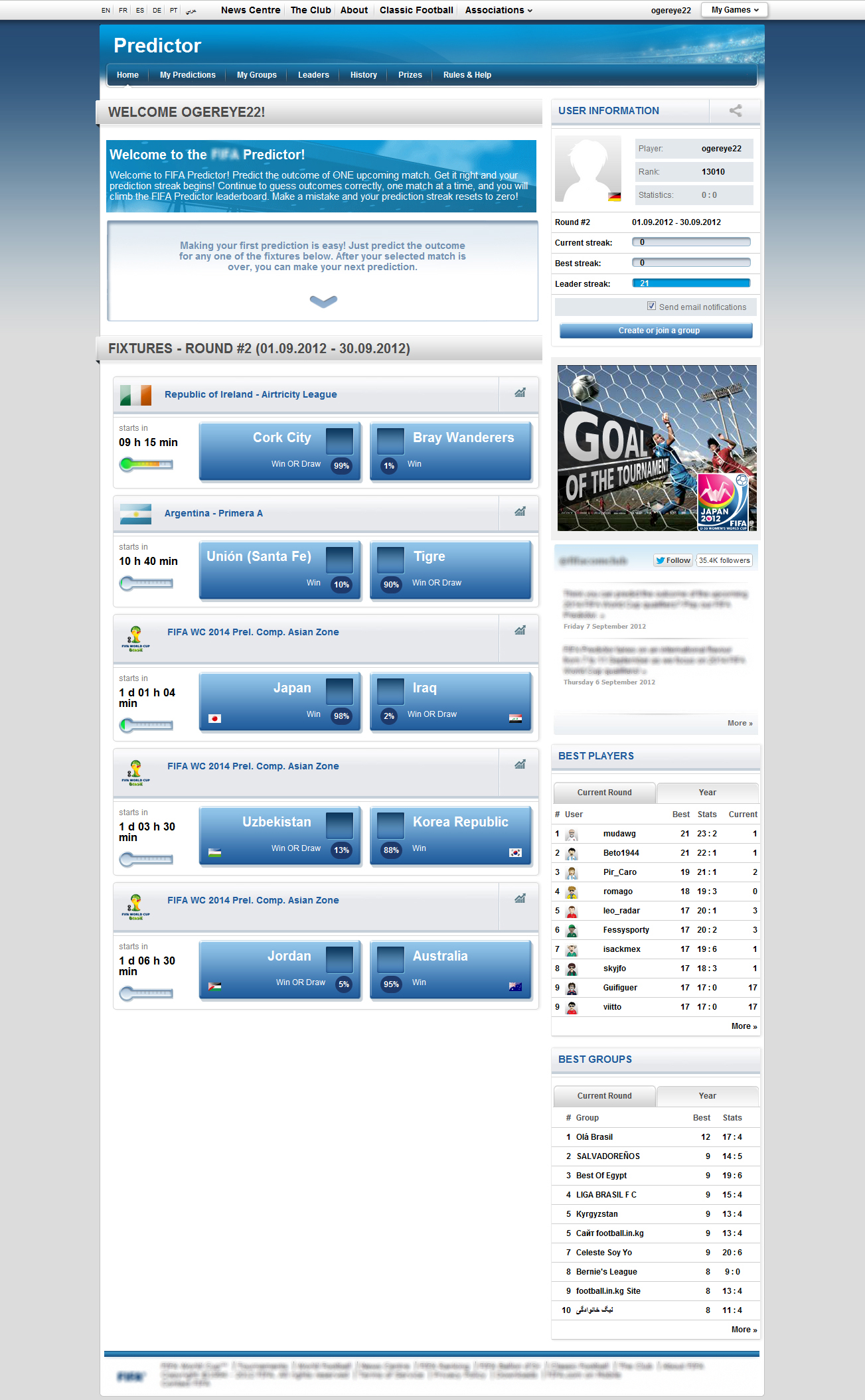Predict Bray Wanderers Win
The width and height of the screenshot is (865, 1400).
451,451
